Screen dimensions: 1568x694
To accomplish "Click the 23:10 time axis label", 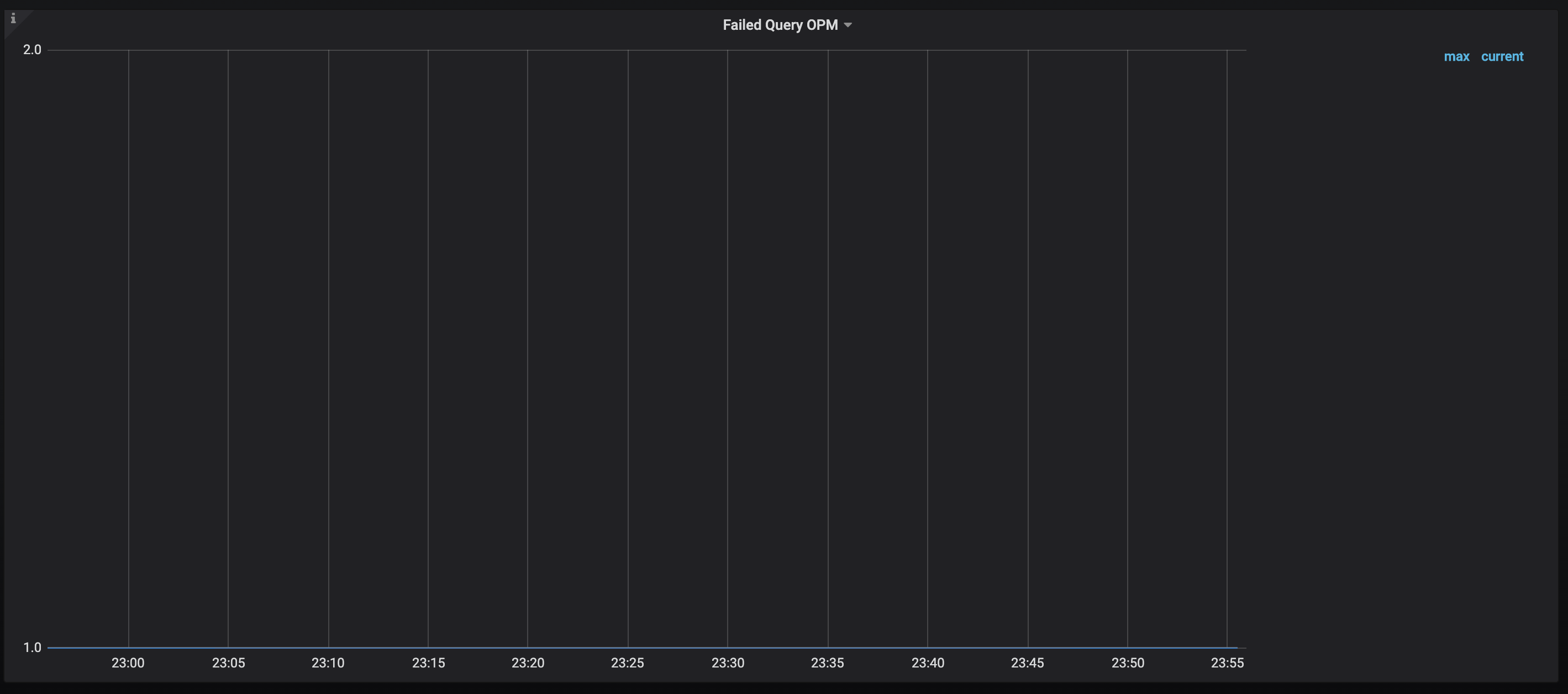I will [328, 663].
